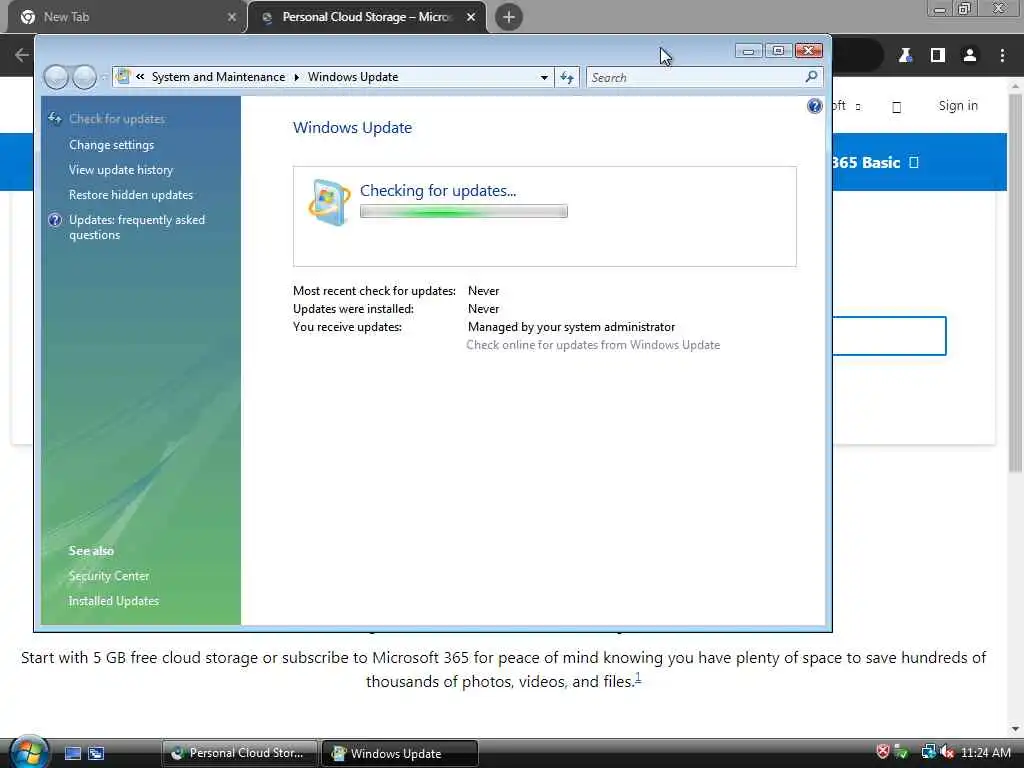Open Security Center under See also
Screen dimensions: 1024x768
109,576
